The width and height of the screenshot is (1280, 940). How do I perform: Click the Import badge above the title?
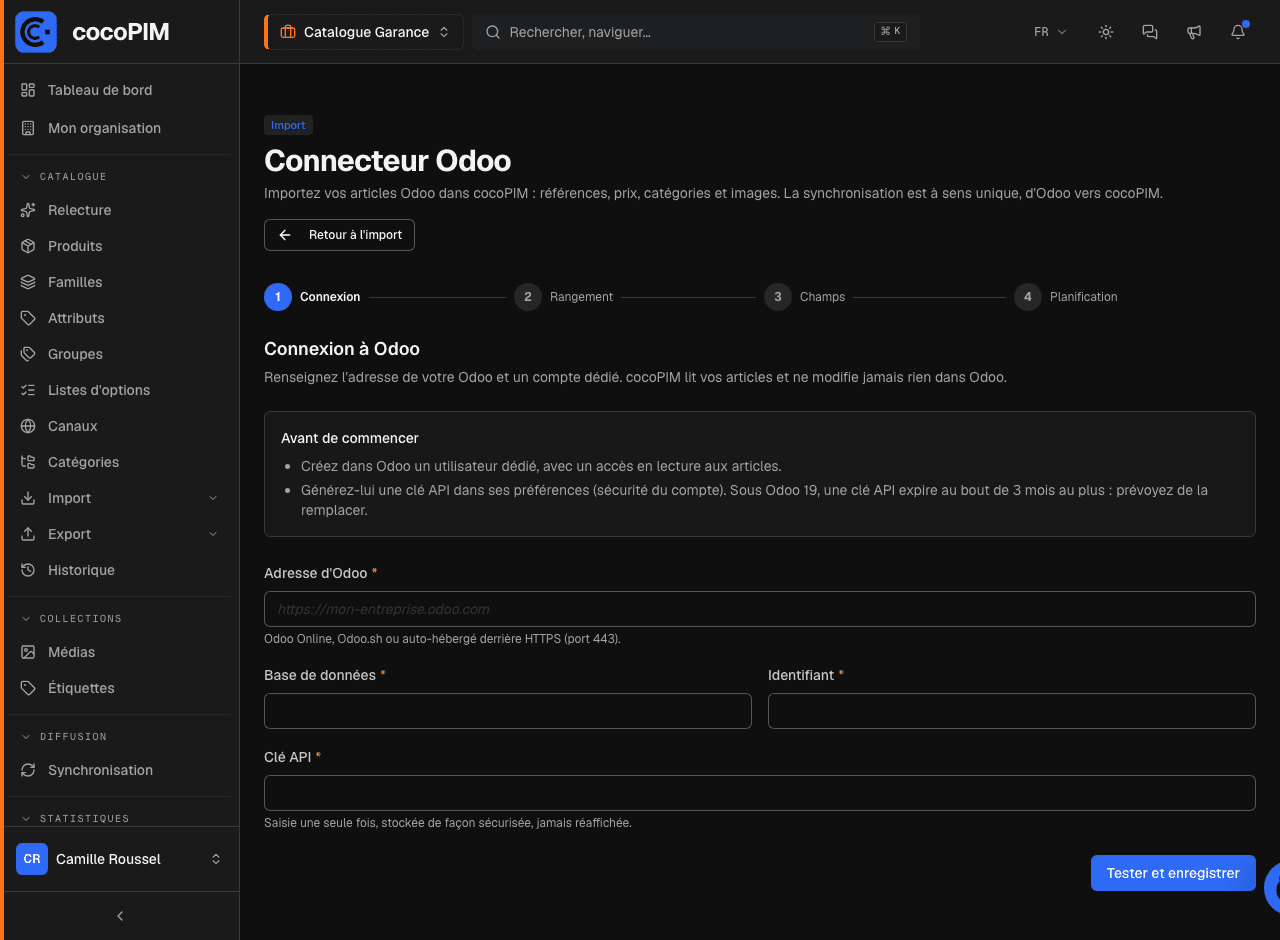pyautogui.click(x=288, y=125)
